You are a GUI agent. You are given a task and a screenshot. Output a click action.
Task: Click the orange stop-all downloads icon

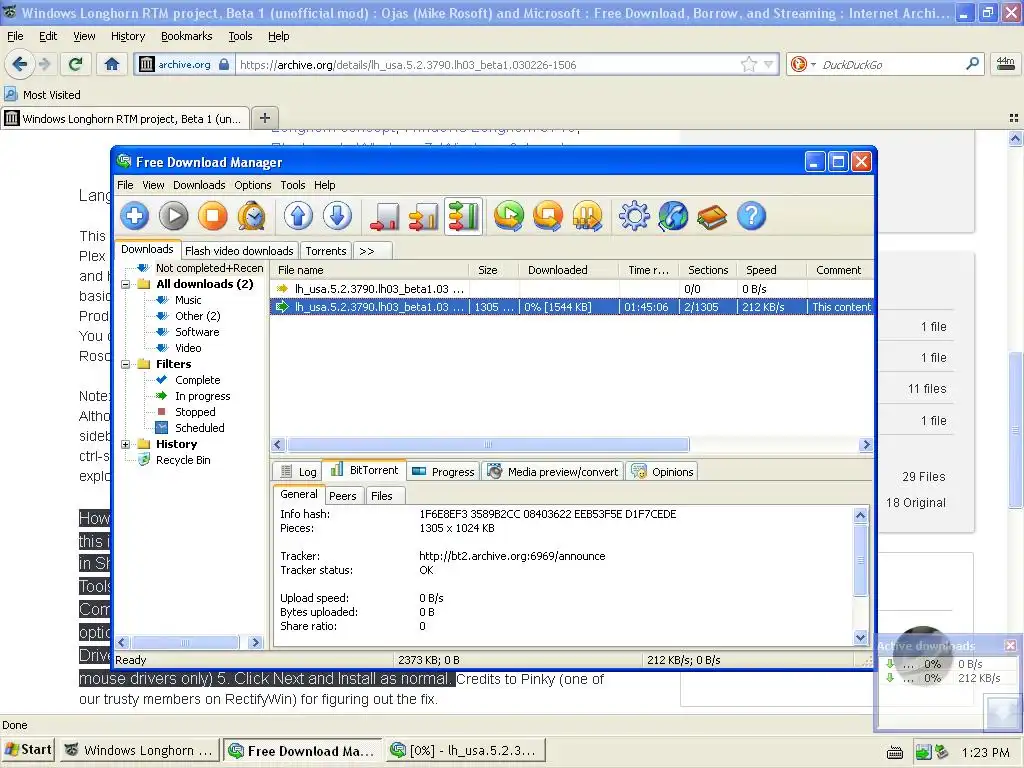(548, 216)
